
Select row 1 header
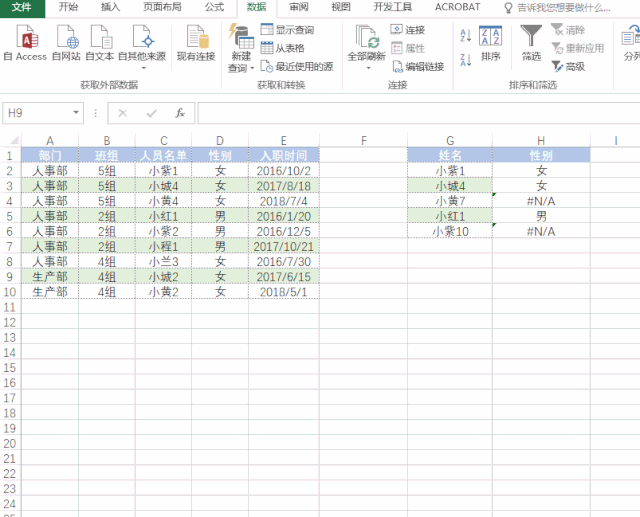(10, 155)
